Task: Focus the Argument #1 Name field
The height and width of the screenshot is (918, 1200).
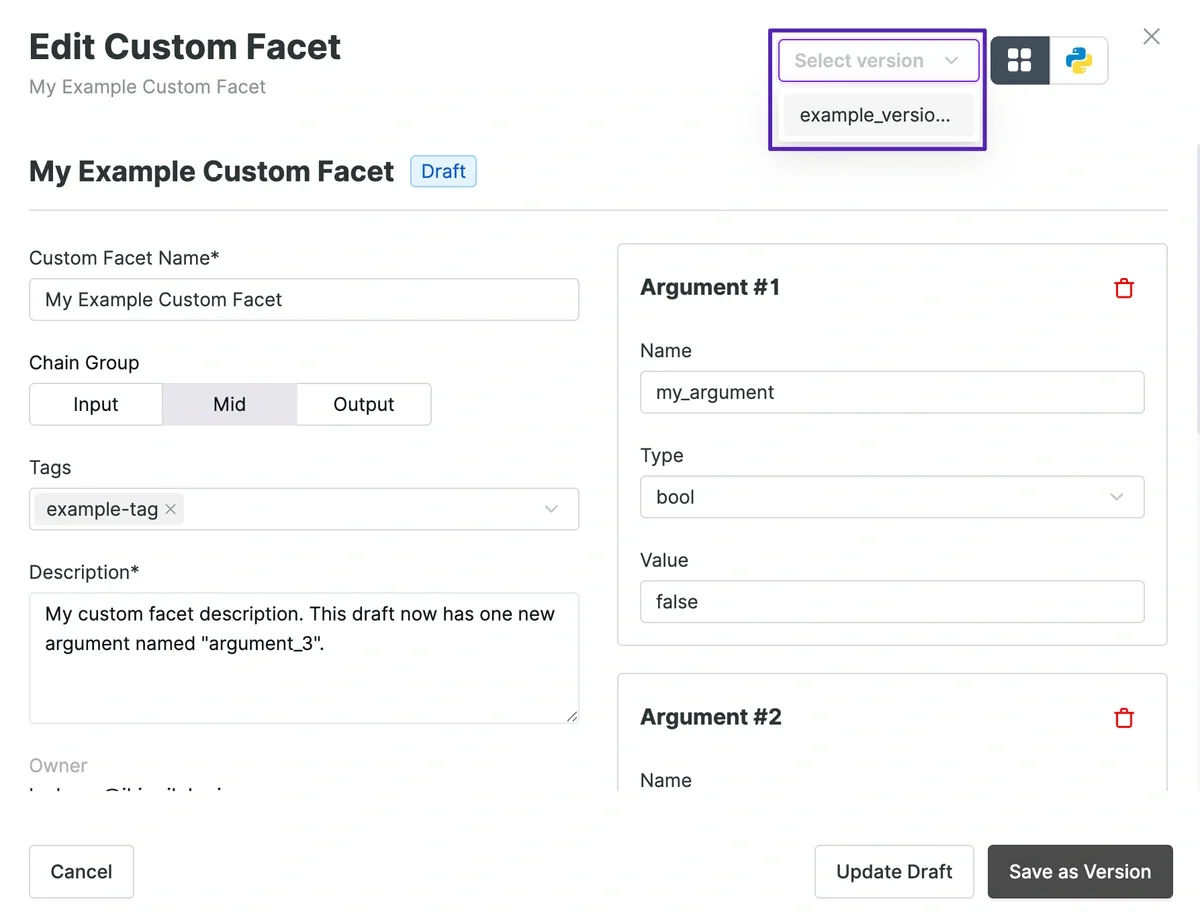Action: pyautogui.click(x=892, y=392)
